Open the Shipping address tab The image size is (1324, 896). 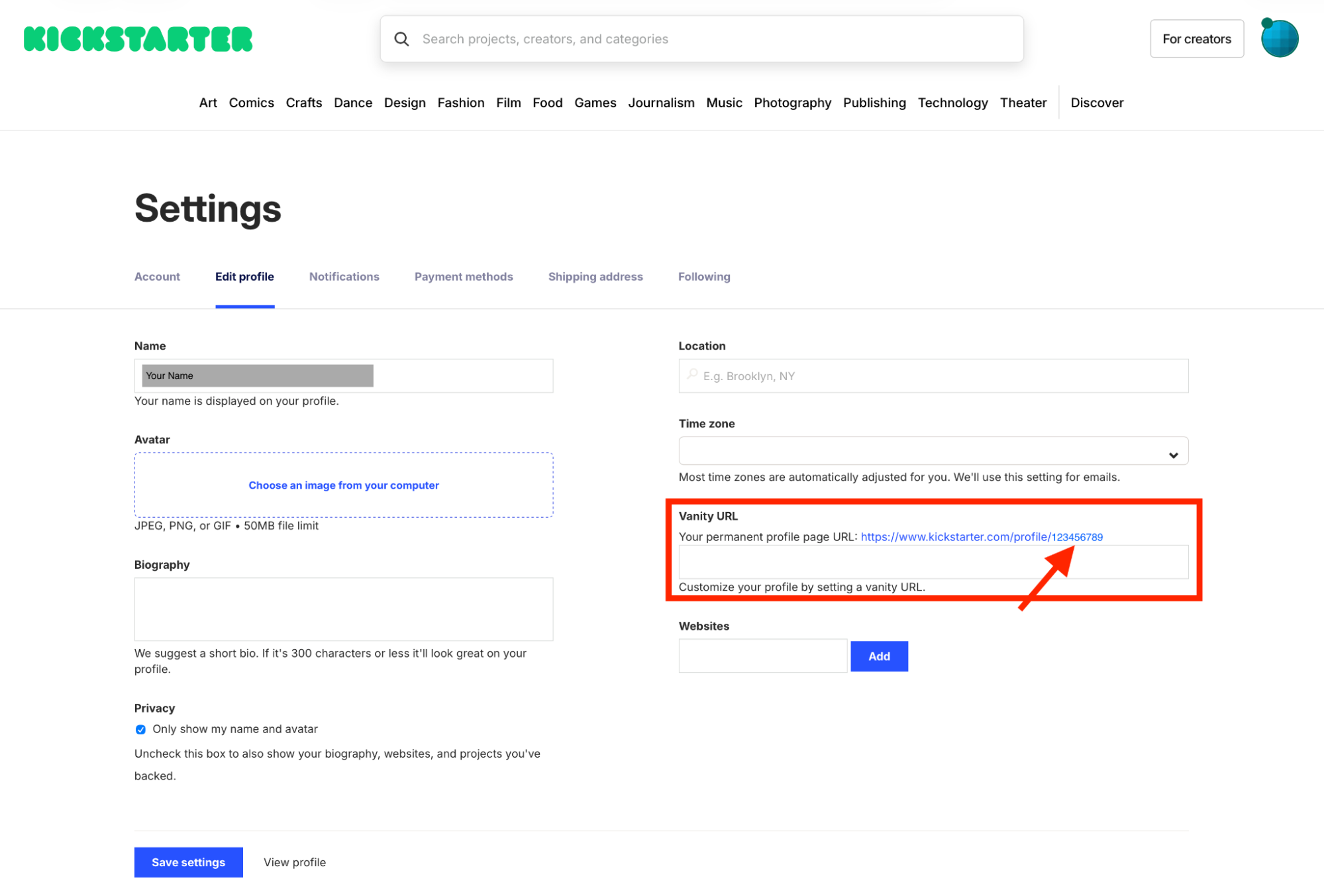coord(595,277)
